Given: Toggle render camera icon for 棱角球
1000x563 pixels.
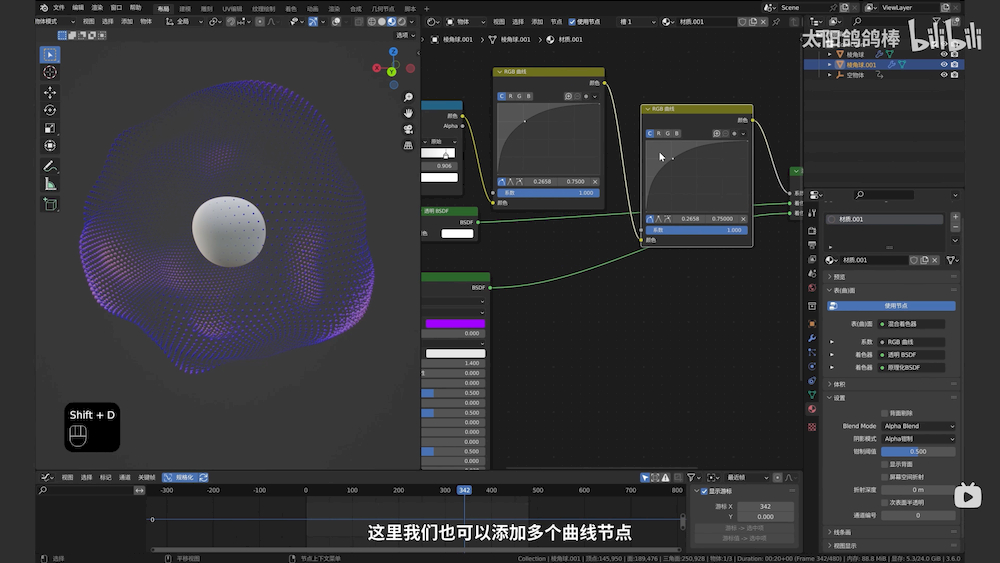Looking at the screenshot, I should click(955, 54).
